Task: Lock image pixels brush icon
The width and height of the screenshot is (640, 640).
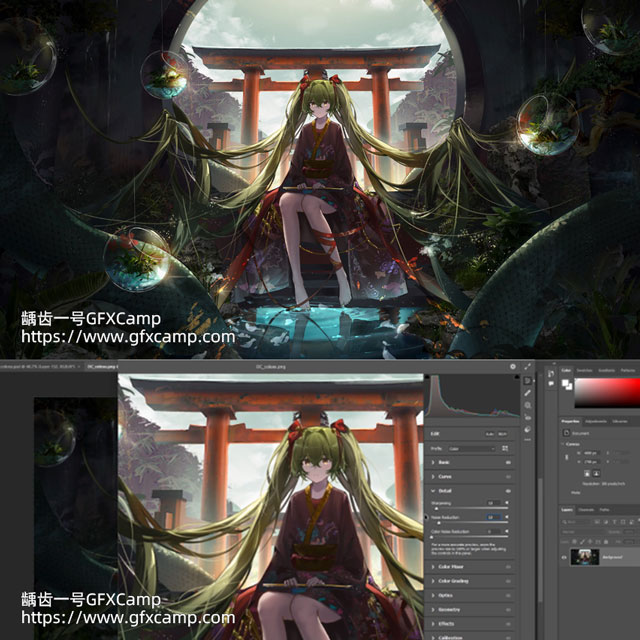Action: tap(582, 542)
